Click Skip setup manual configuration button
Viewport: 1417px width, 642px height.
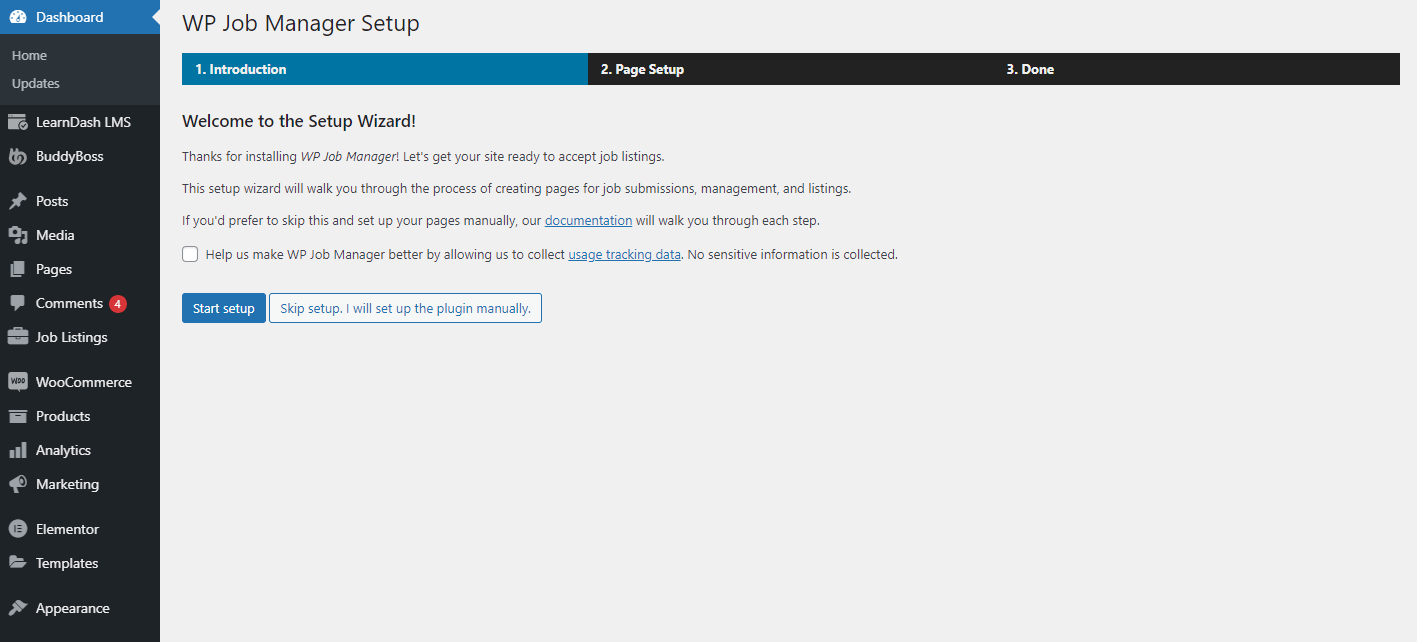(405, 309)
